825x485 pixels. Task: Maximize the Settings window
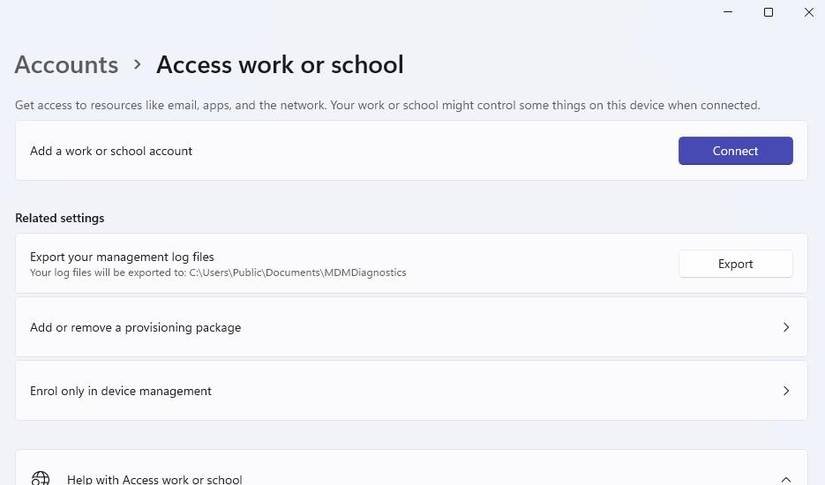point(768,12)
